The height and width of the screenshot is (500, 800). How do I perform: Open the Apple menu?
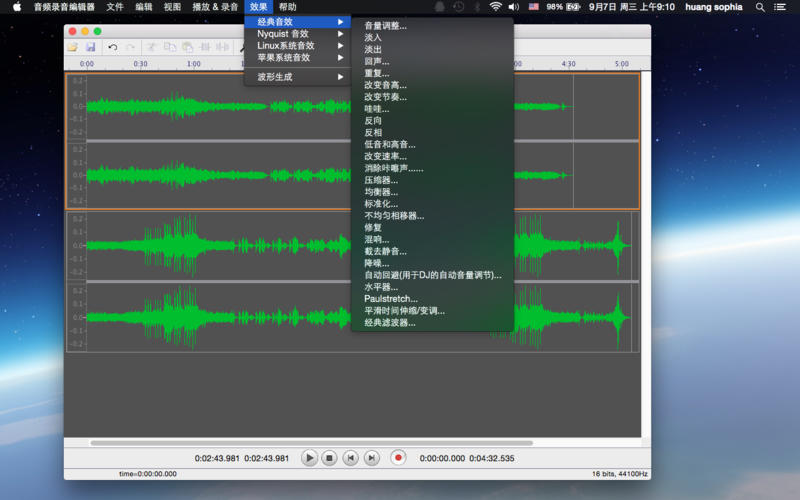[17, 7]
